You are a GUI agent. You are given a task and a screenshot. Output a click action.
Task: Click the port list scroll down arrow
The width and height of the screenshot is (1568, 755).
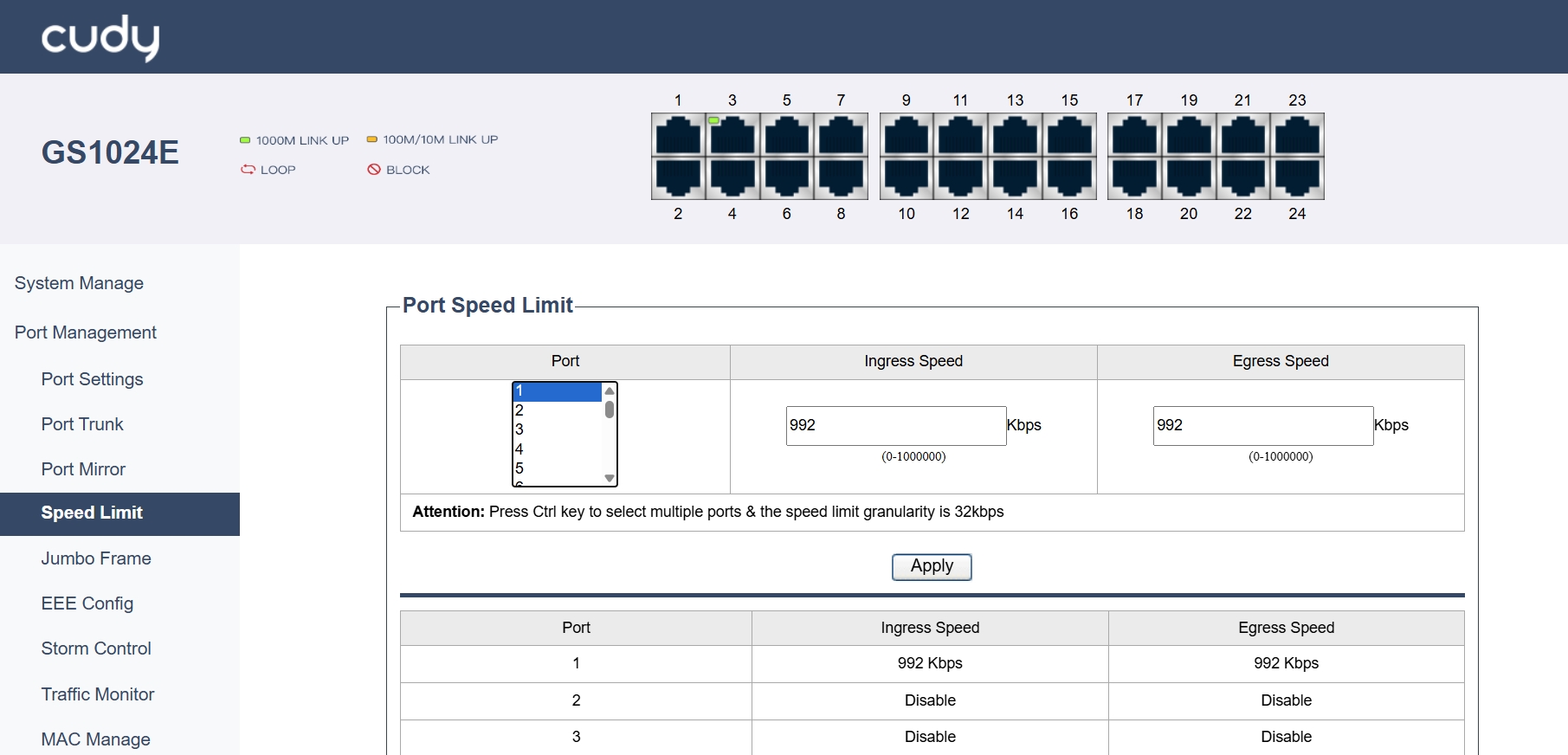click(610, 478)
